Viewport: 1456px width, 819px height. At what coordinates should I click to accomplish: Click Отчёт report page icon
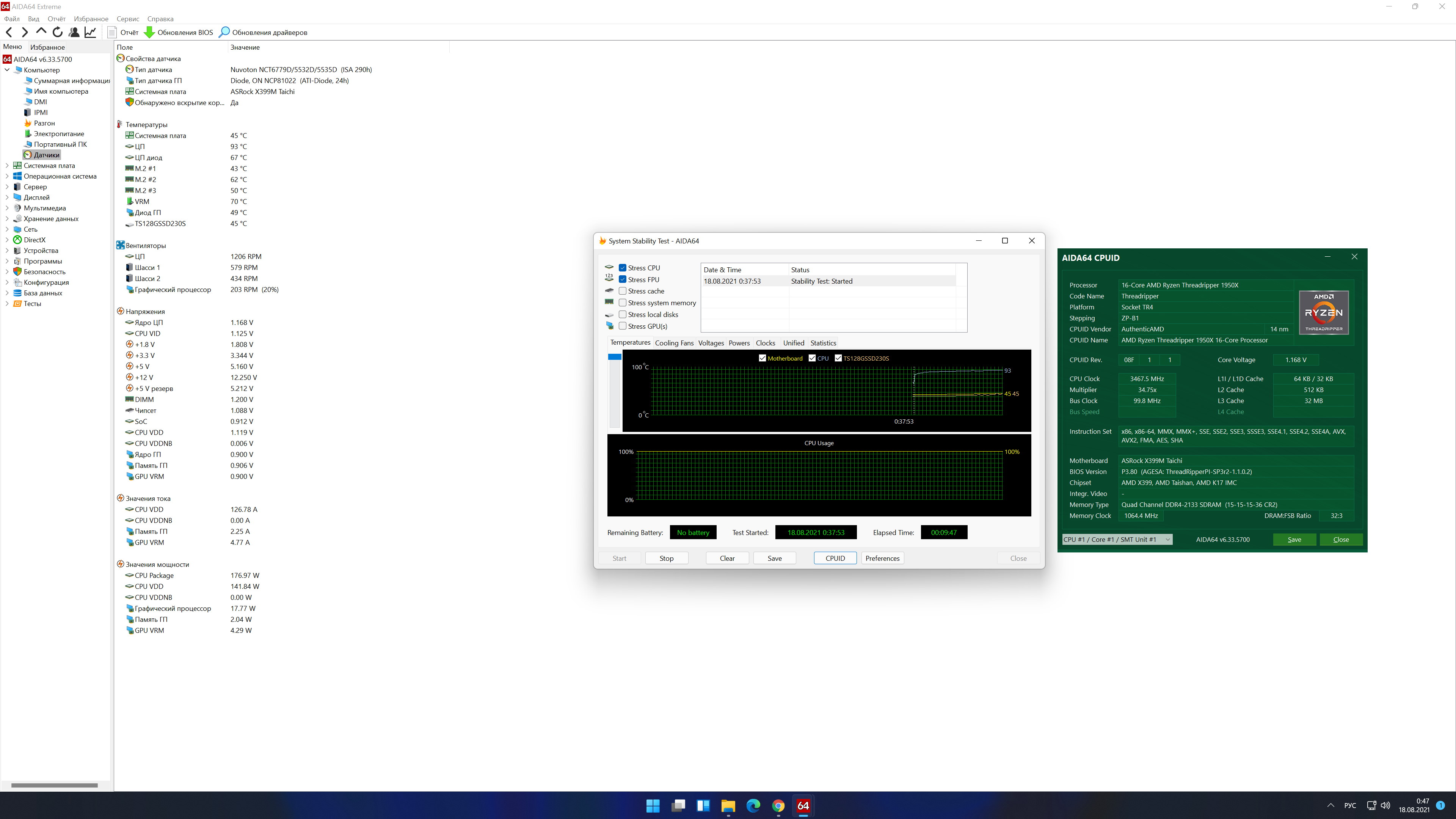[113, 32]
